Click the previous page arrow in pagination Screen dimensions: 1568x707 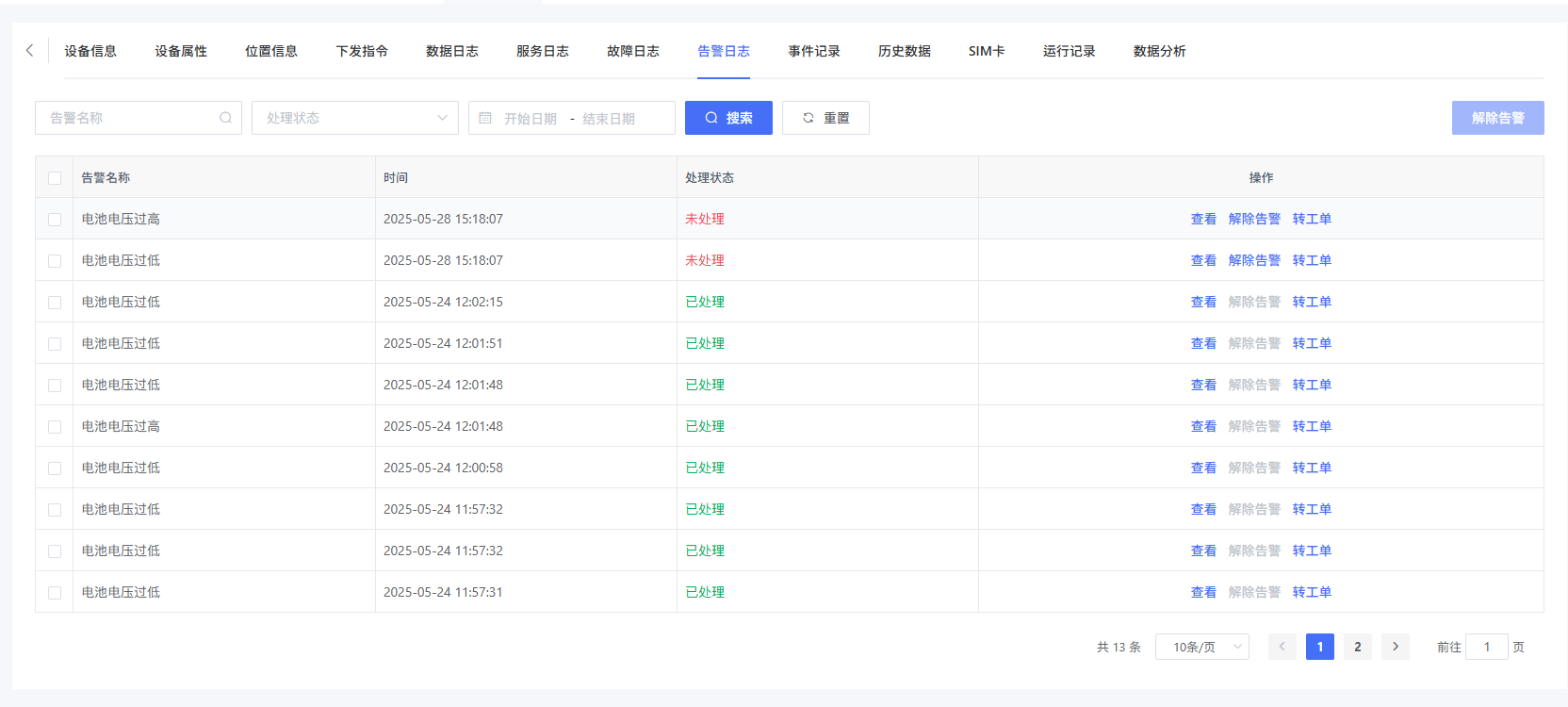(1282, 647)
